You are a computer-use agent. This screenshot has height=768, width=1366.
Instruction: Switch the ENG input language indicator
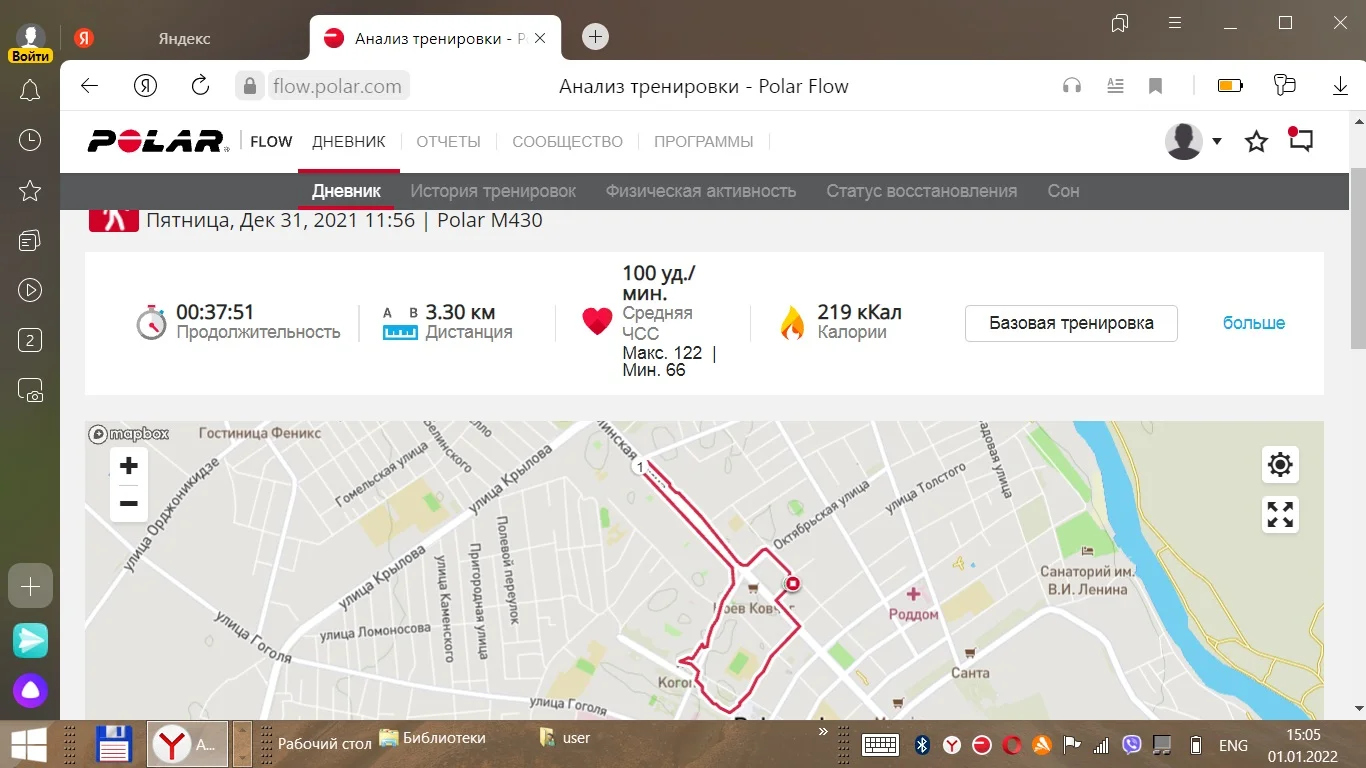click(x=1233, y=745)
